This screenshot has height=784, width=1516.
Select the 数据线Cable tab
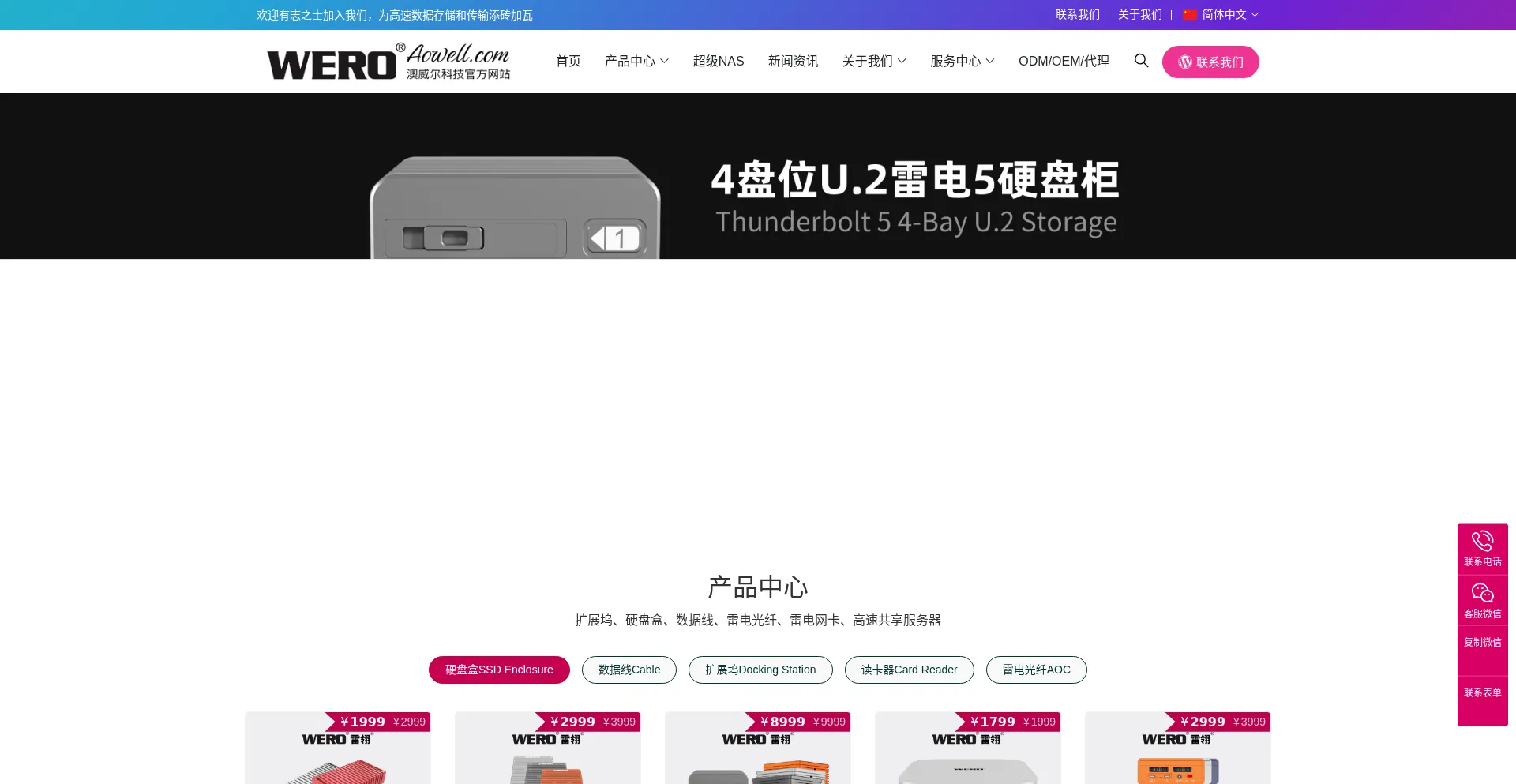tap(629, 670)
